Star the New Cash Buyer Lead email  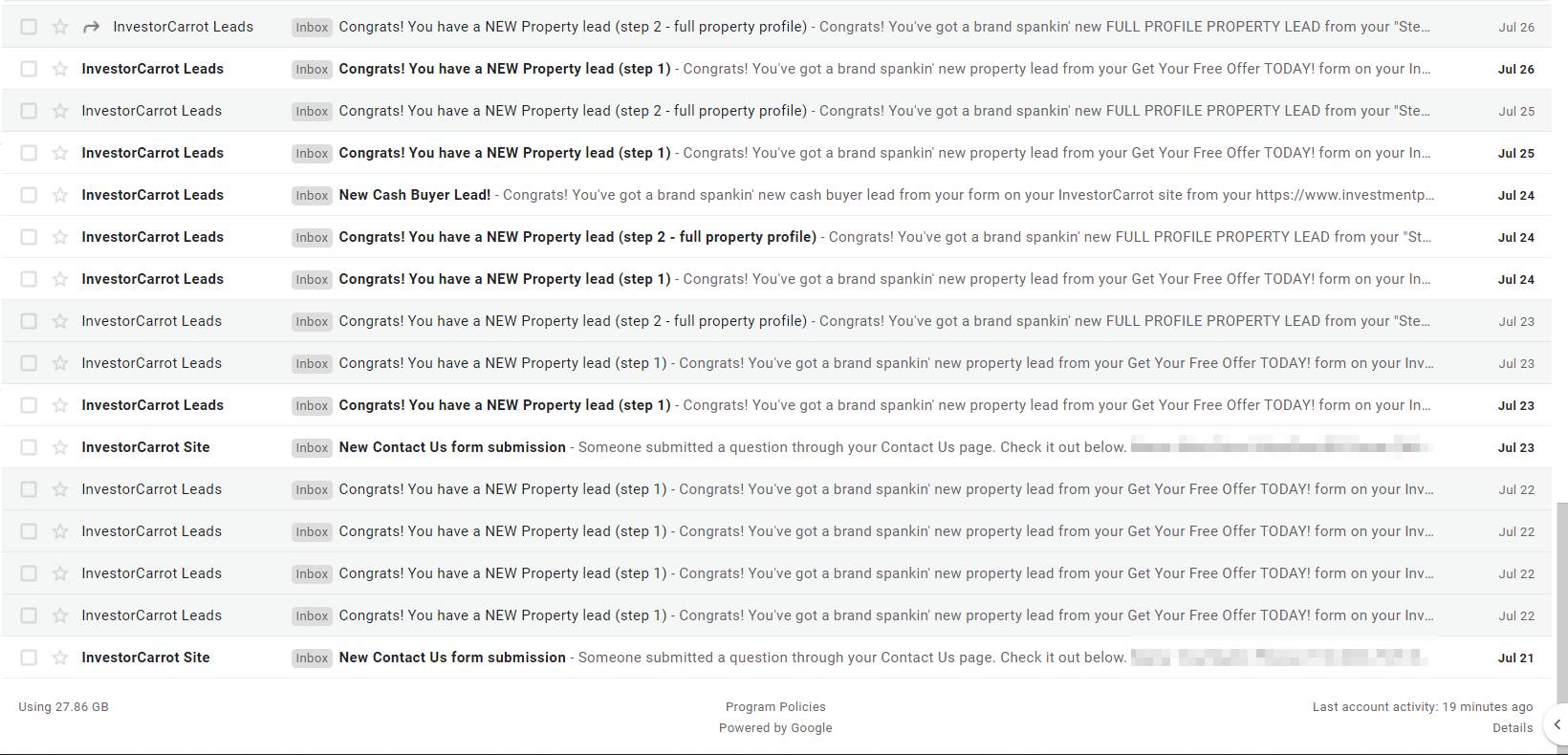coord(60,195)
